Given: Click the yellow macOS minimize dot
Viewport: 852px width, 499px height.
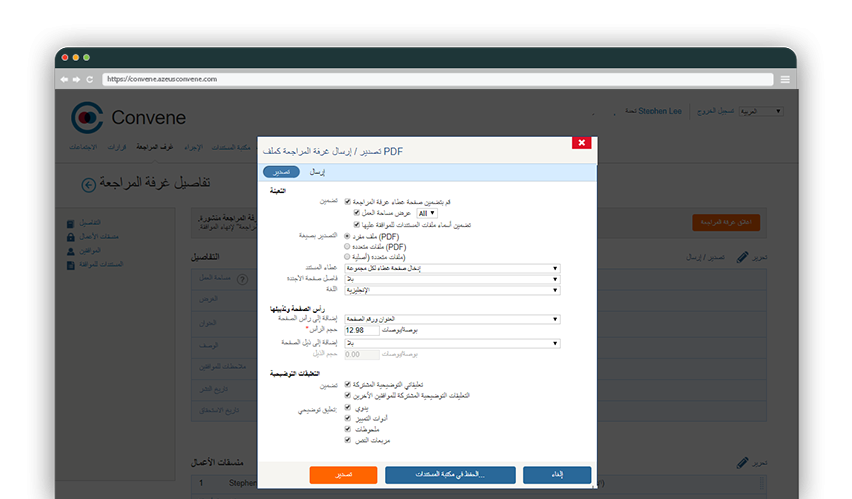Looking at the screenshot, I should point(76,58).
